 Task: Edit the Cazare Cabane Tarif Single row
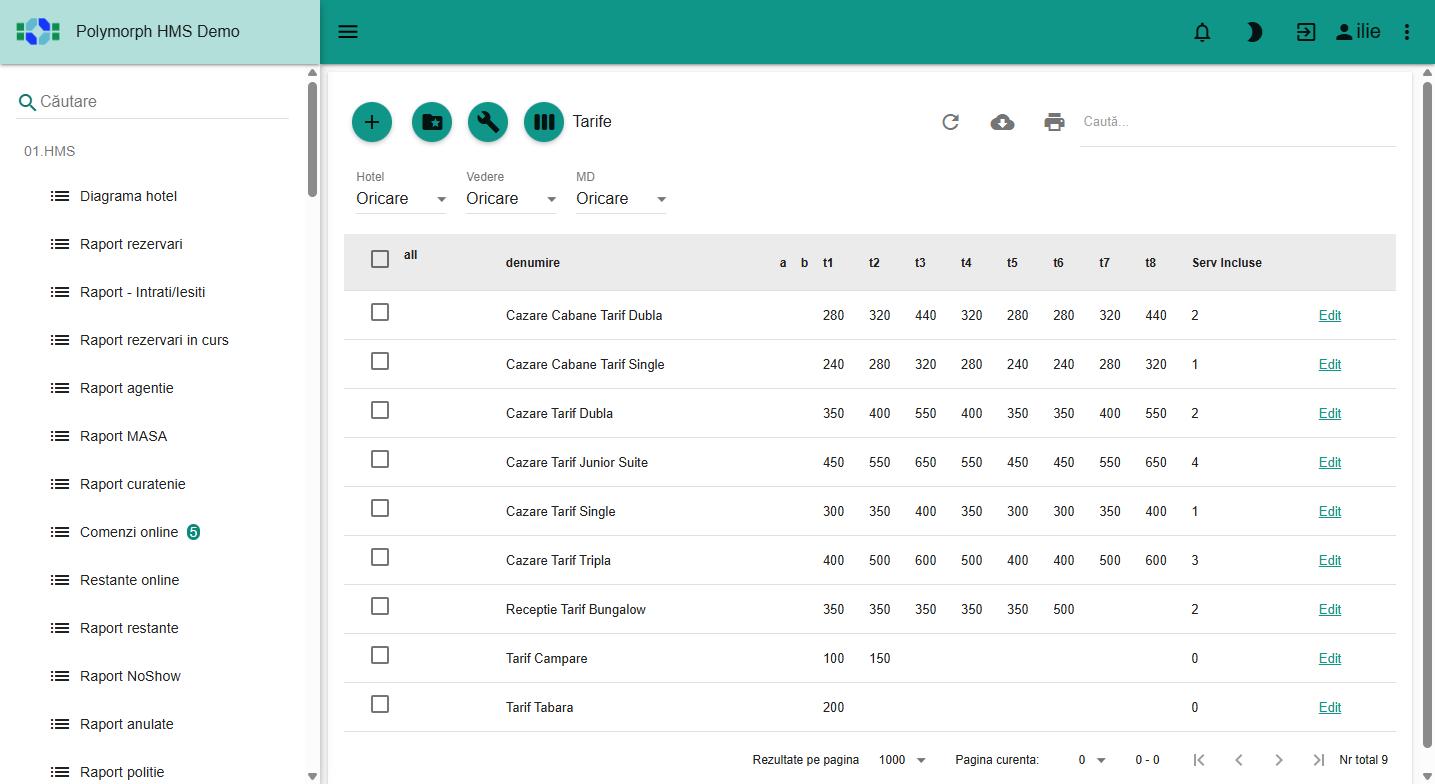point(1330,364)
